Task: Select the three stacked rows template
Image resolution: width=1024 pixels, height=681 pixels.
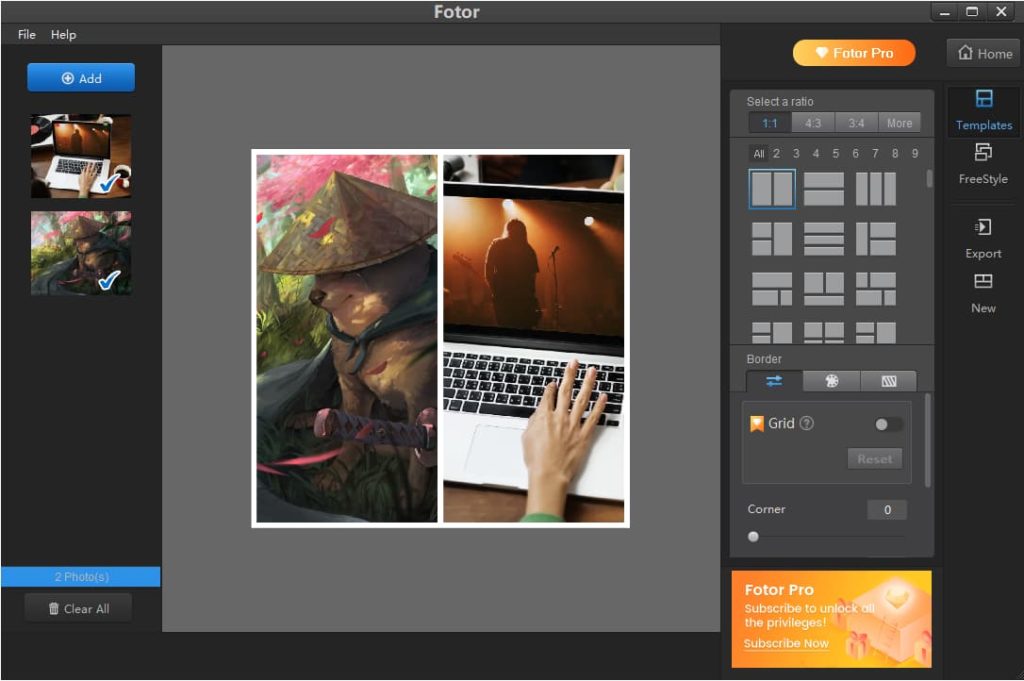Action: click(824, 239)
